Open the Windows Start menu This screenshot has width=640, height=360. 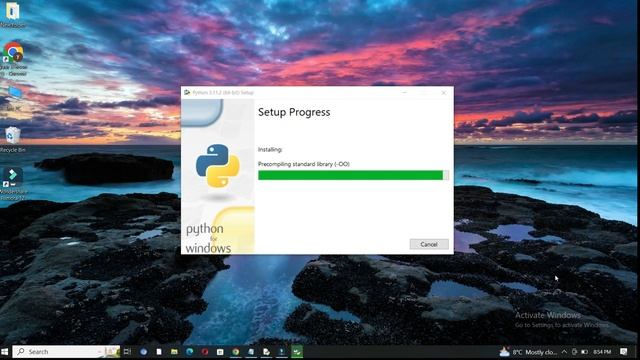(5, 351)
